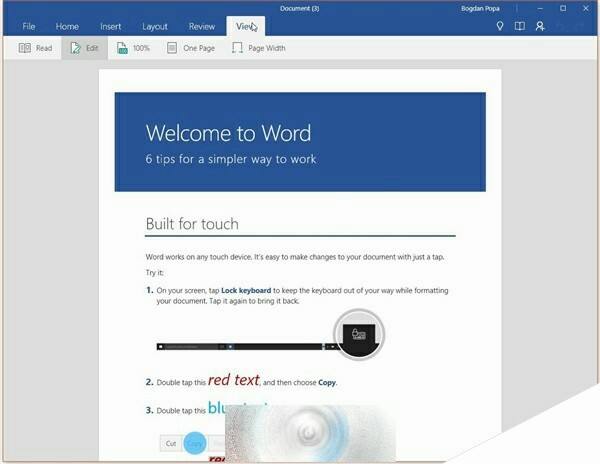The width and height of the screenshot is (600, 464).
Task: Open the File tab
Action: (29, 26)
